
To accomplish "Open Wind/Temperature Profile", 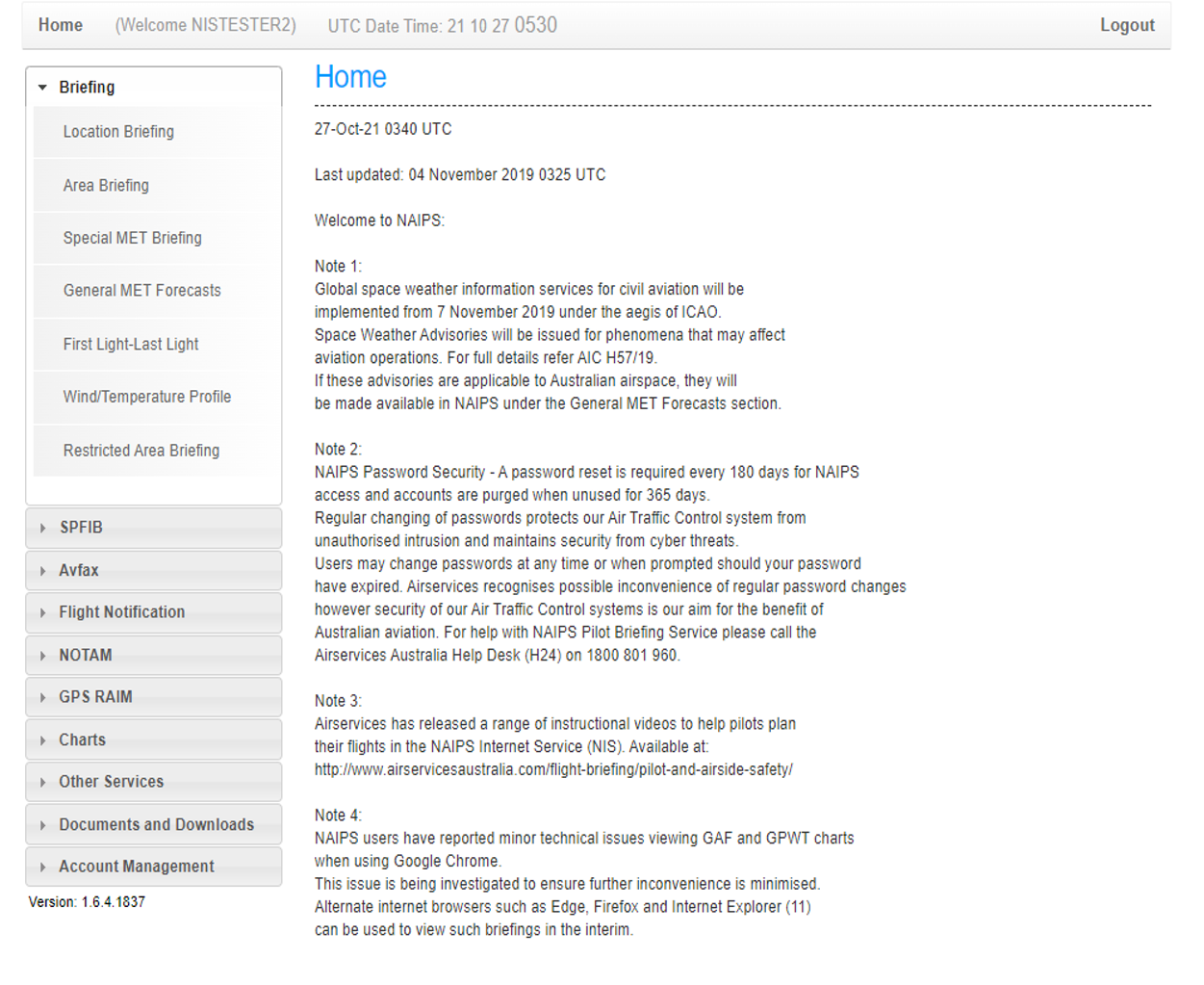I will (x=147, y=397).
